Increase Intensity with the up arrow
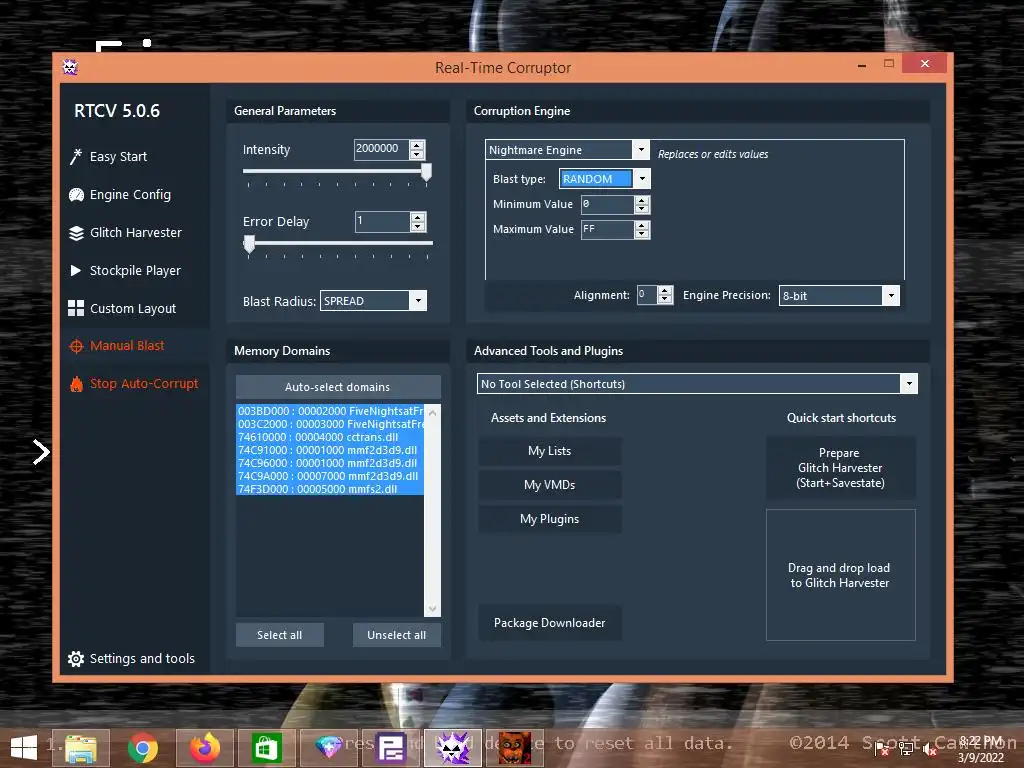The height and width of the screenshot is (768, 1024). click(417, 145)
